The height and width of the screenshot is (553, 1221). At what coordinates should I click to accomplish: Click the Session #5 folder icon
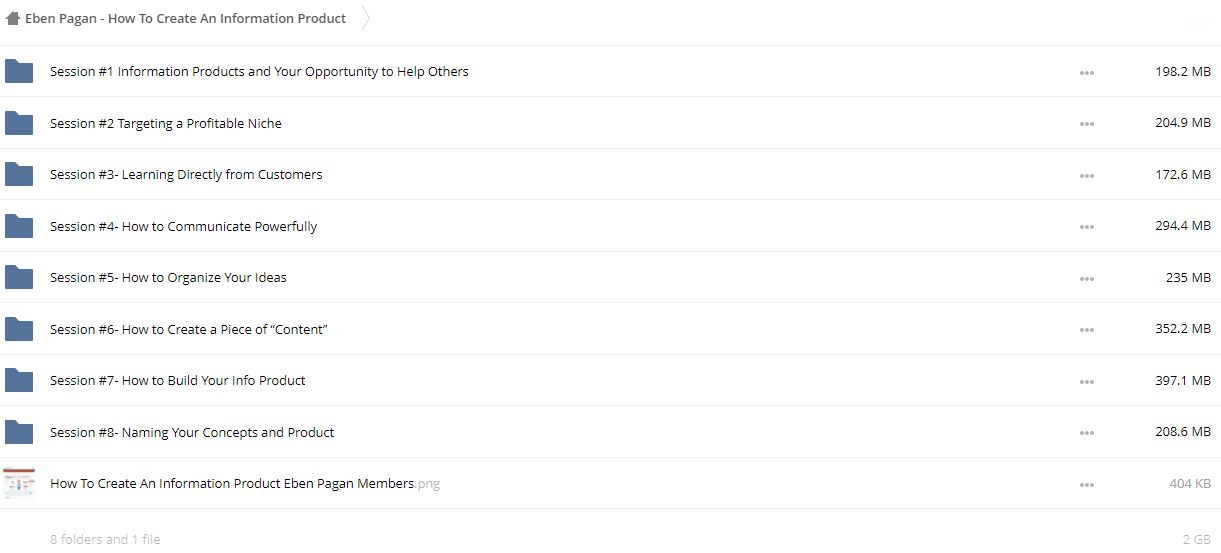pyautogui.click(x=19, y=278)
